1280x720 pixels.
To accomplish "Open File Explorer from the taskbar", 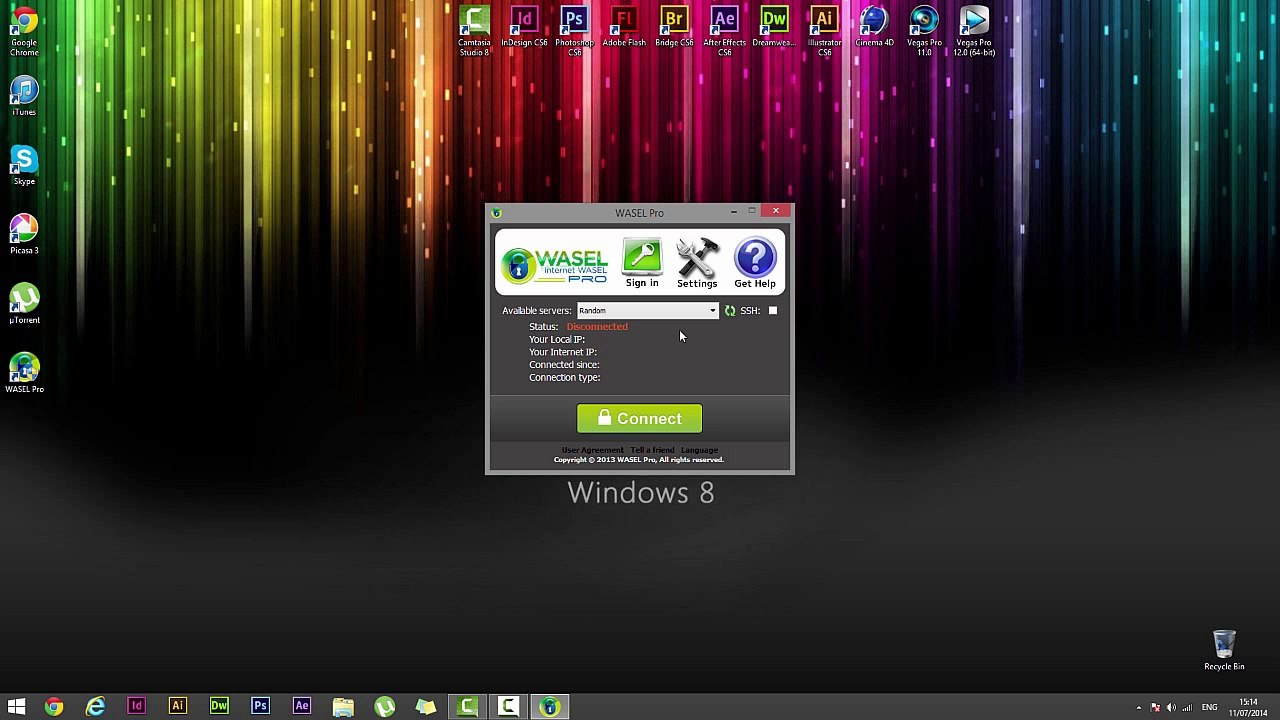I will [x=343, y=707].
